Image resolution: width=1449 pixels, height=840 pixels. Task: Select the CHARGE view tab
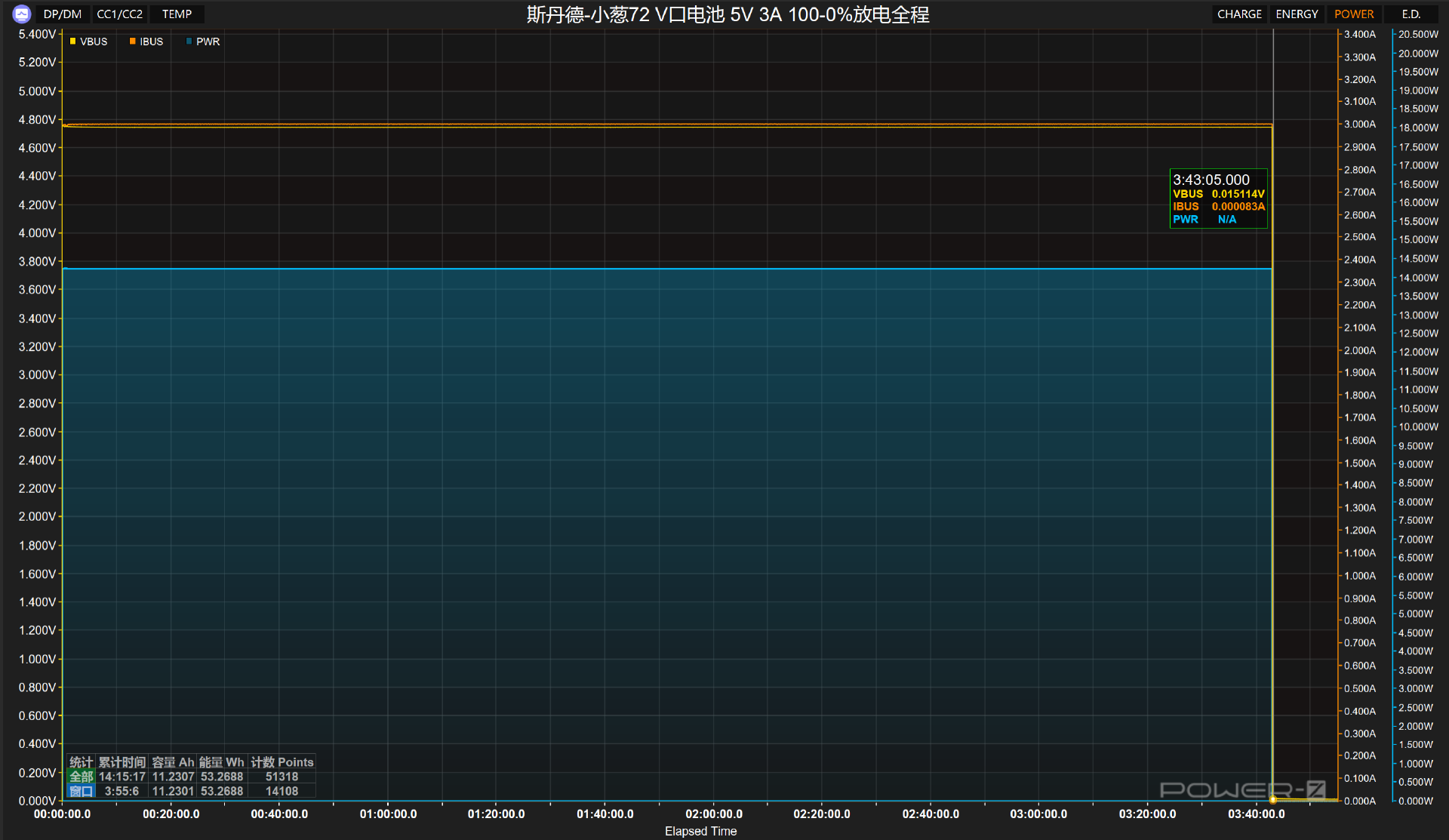click(1239, 14)
